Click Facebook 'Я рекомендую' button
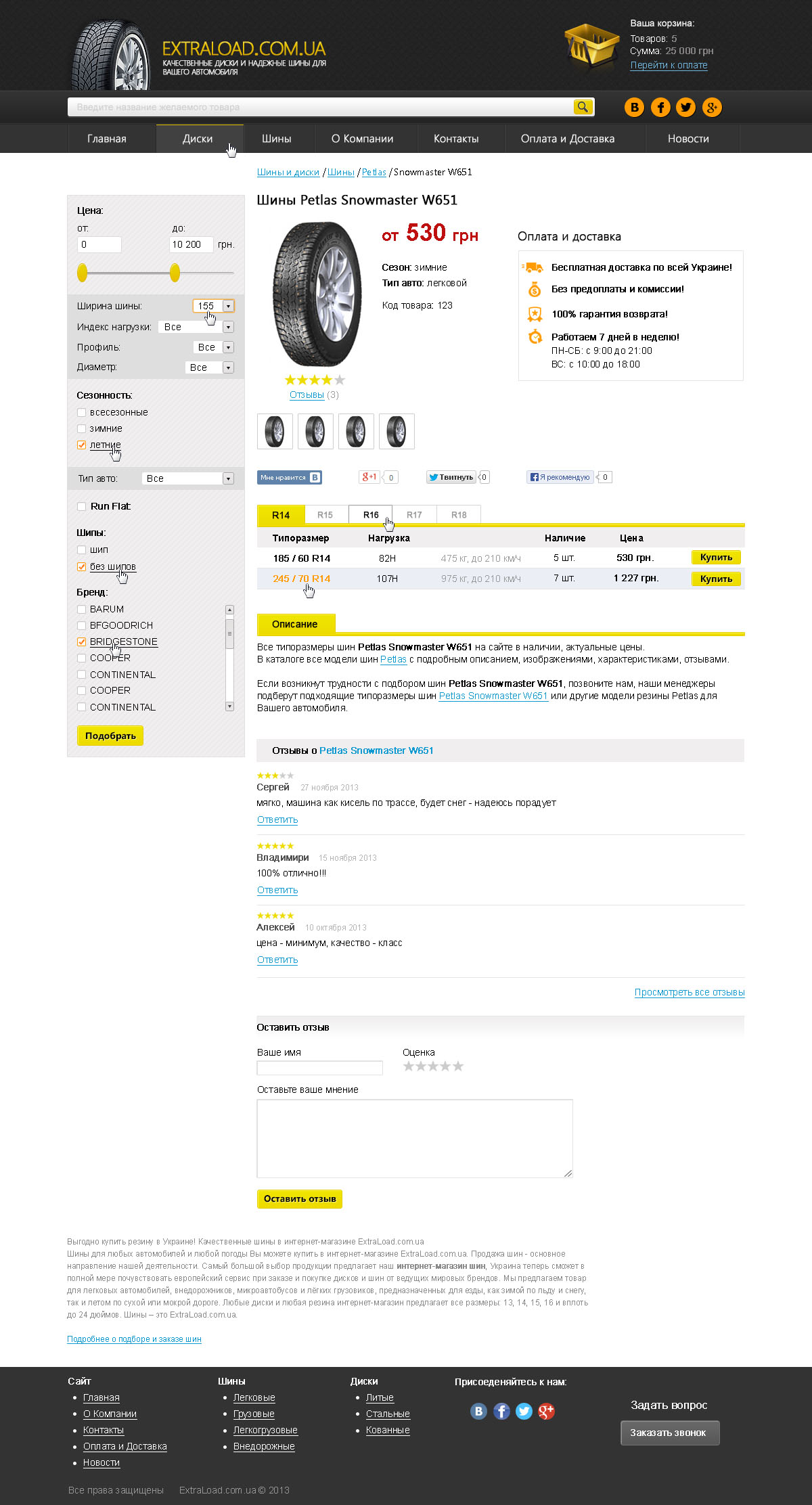 [560, 477]
